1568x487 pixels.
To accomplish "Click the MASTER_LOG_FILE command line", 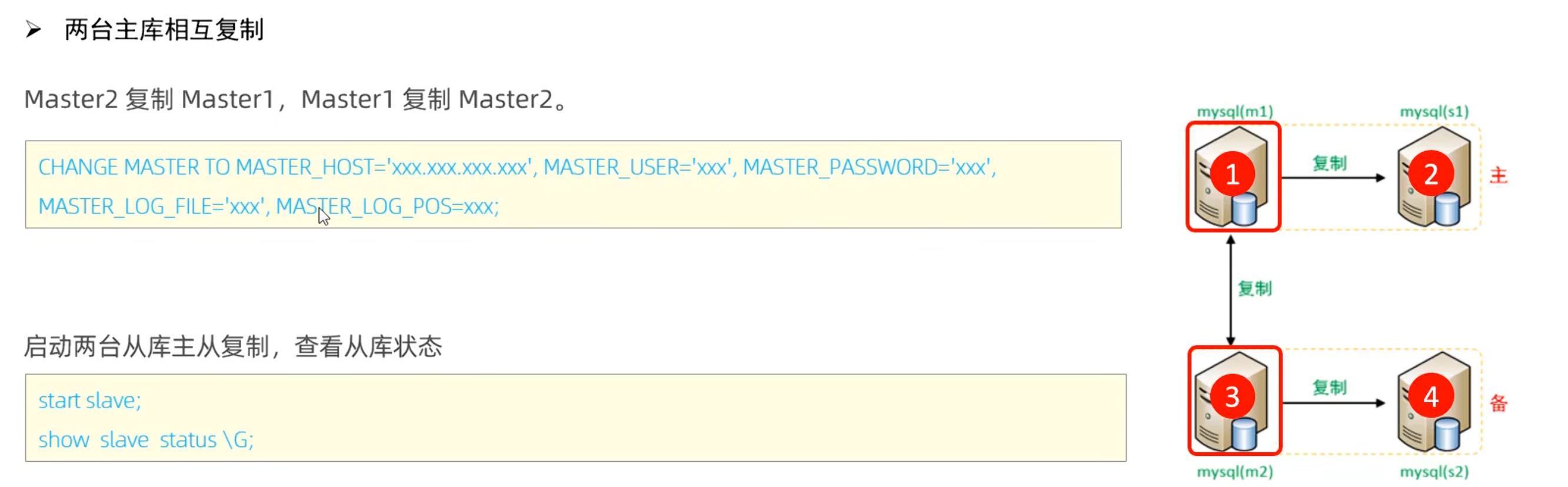I will tap(268, 206).
